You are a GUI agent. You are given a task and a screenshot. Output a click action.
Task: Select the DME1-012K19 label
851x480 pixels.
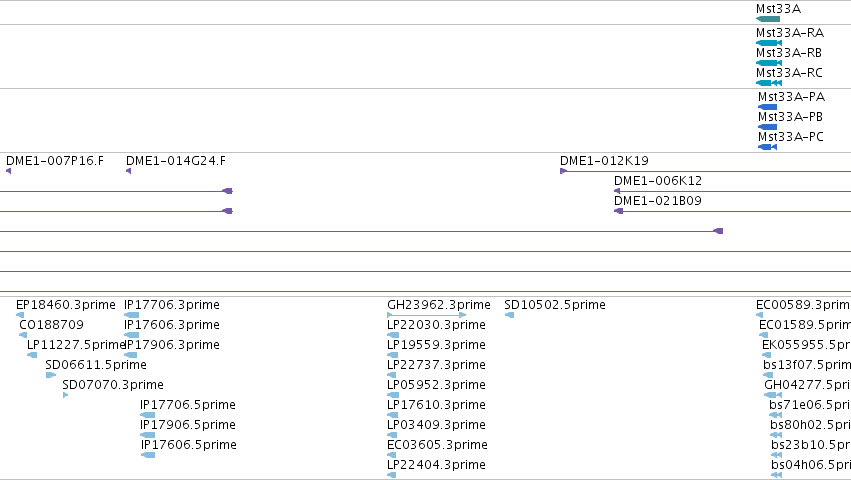604,161
